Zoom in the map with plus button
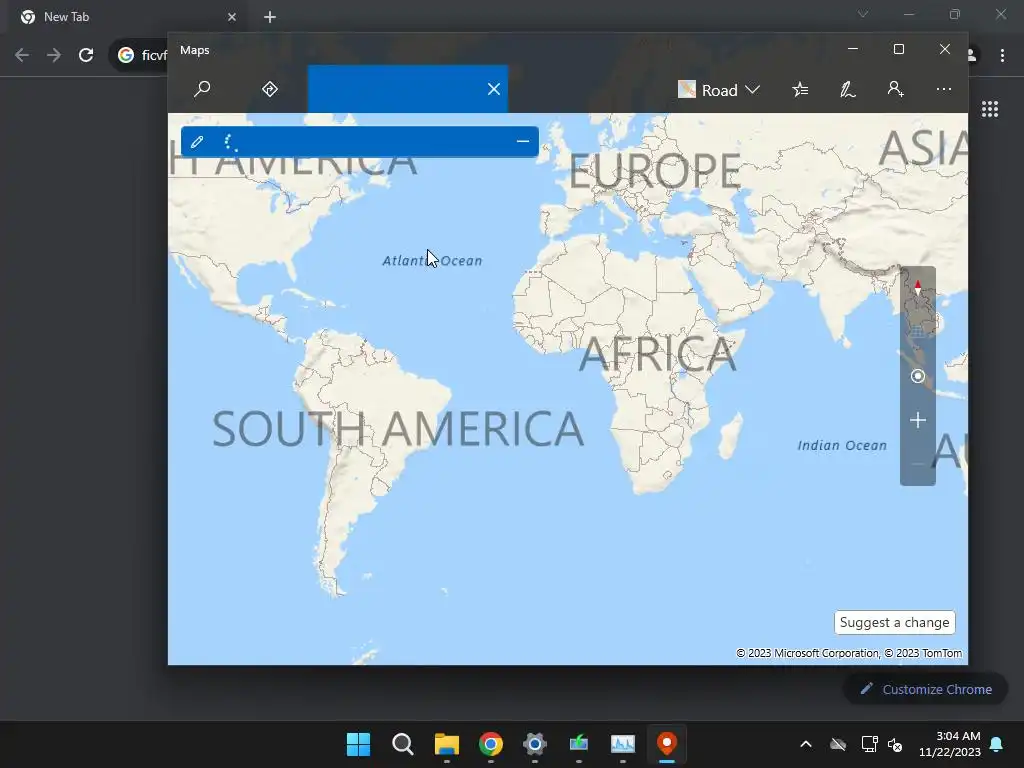Image resolution: width=1024 pixels, height=768 pixels. point(918,420)
